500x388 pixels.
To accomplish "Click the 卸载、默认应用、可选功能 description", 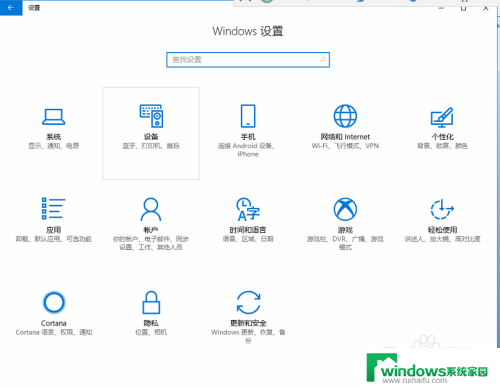I will pos(54,239).
